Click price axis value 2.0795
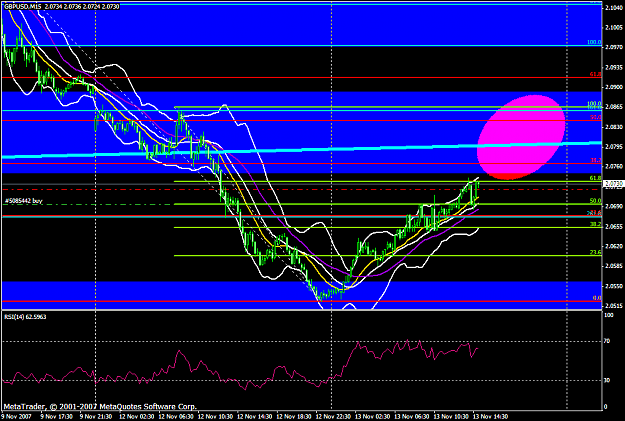Screen dimensions: 625x421 [x=612, y=147]
